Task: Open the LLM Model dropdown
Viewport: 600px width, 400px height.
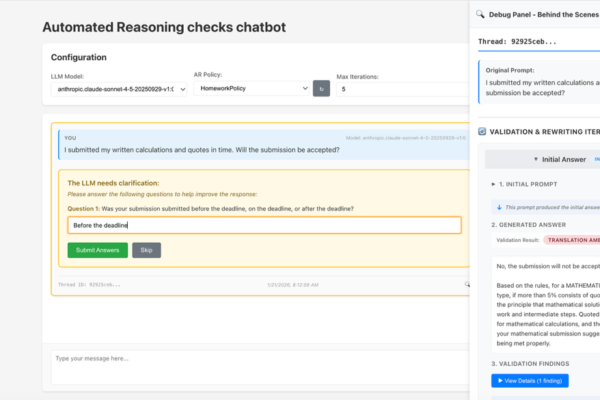Action: click(x=119, y=89)
